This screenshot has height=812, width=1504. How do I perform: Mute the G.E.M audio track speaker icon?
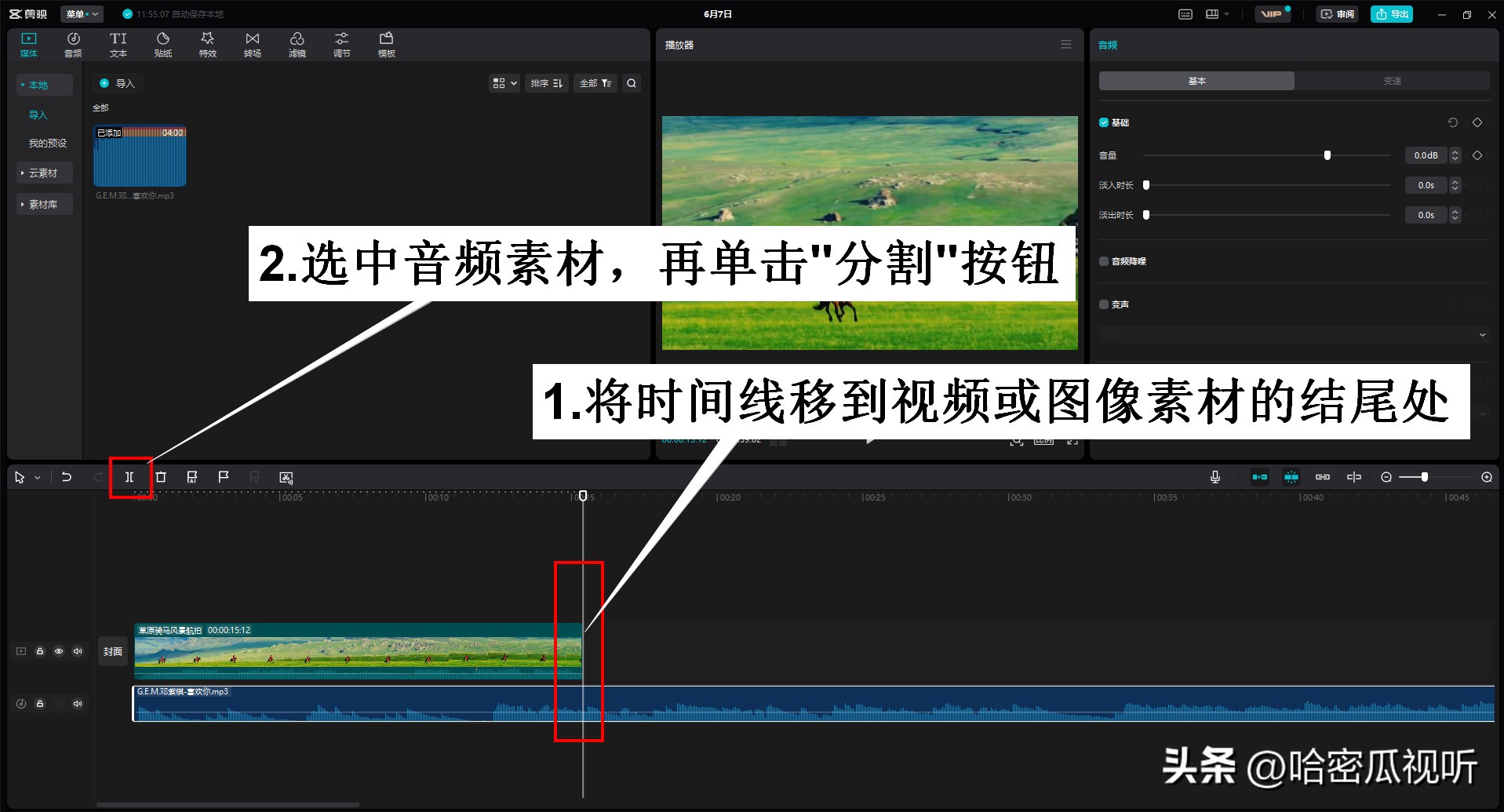click(x=77, y=704)
